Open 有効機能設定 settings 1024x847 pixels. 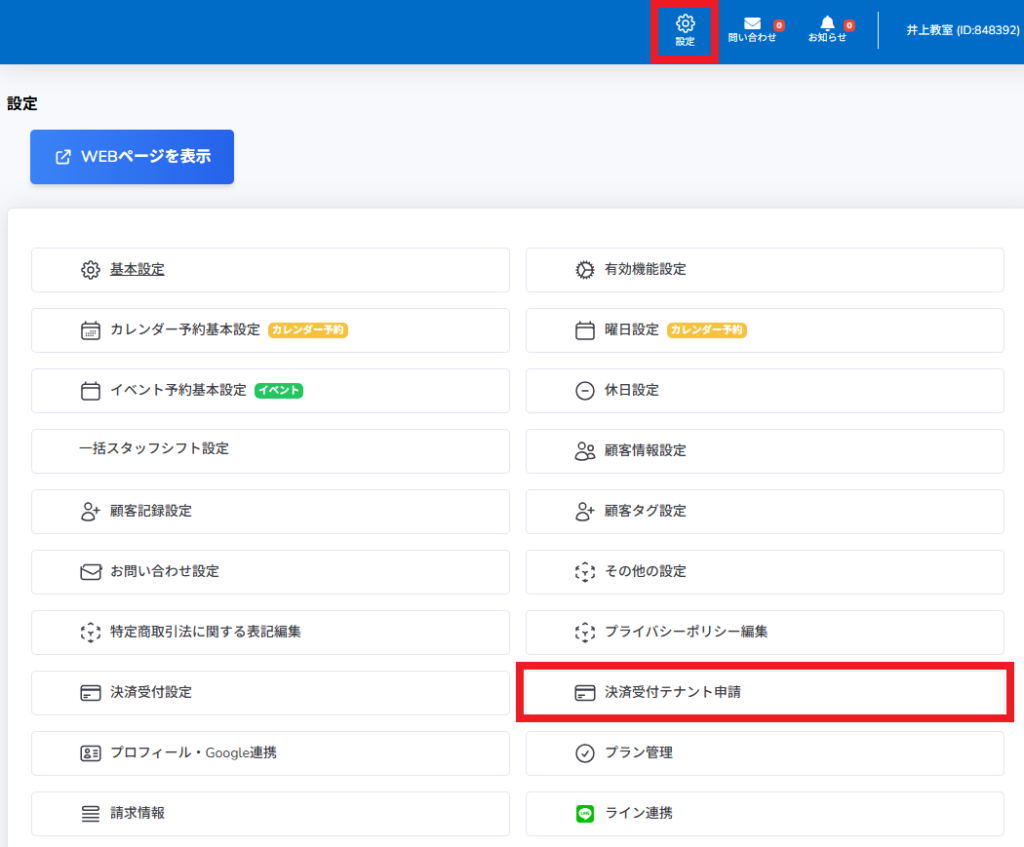[x=645, y=270]
